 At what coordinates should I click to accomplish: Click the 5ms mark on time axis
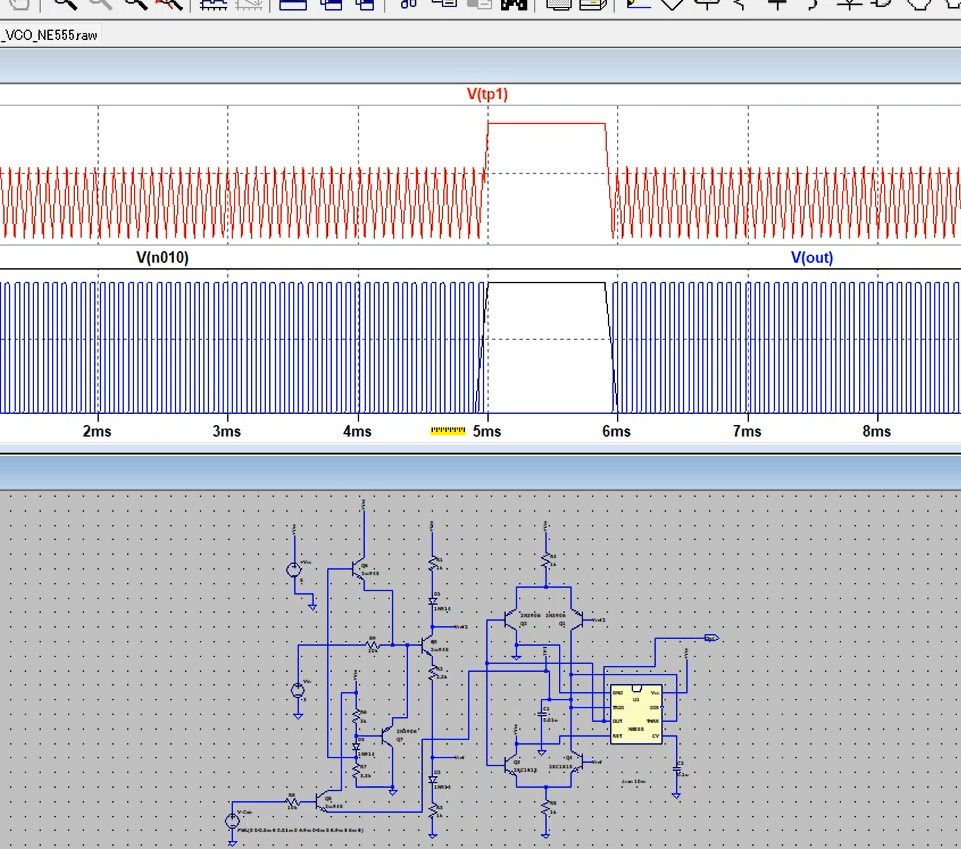487,431
